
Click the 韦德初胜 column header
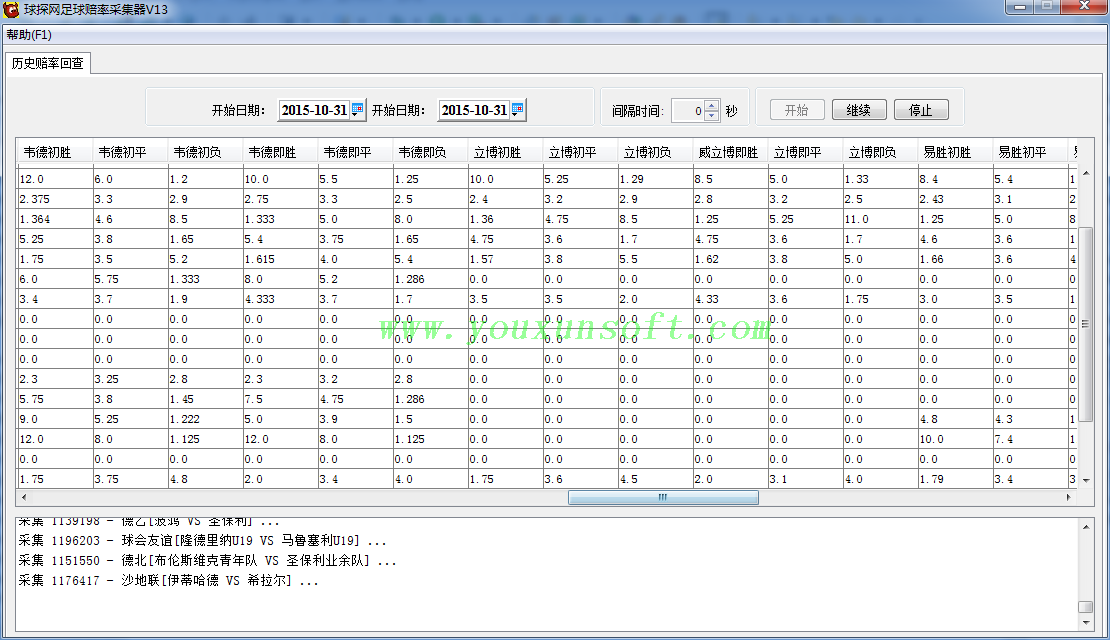pos(47,153)
